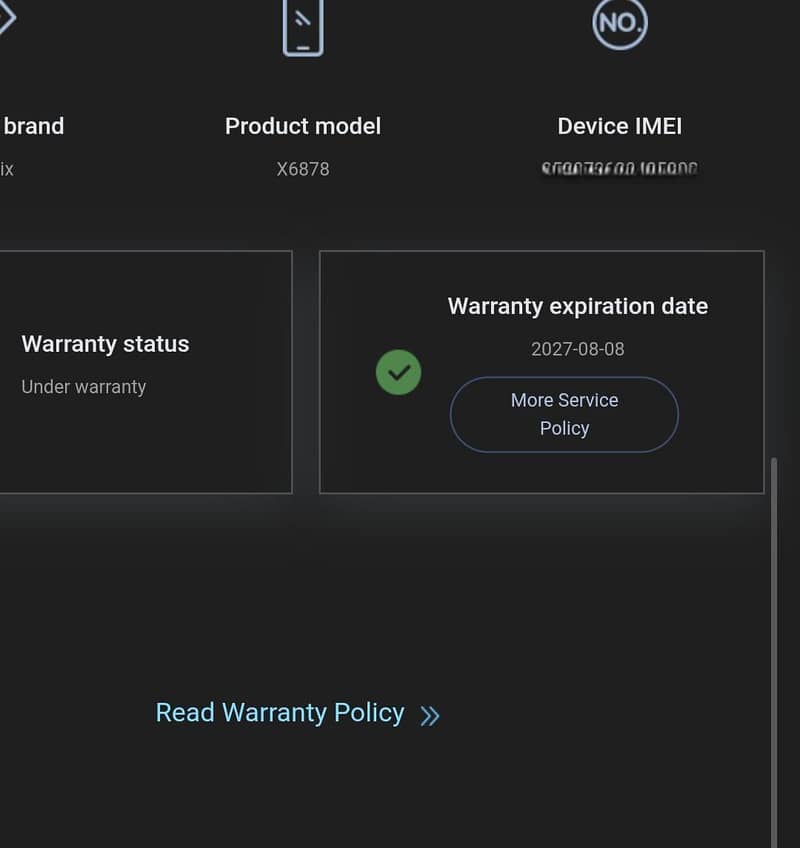The image size is (800, 848).
Task: Click the Warranty status card
Action: pyautogui.click(x=146, y=372)
